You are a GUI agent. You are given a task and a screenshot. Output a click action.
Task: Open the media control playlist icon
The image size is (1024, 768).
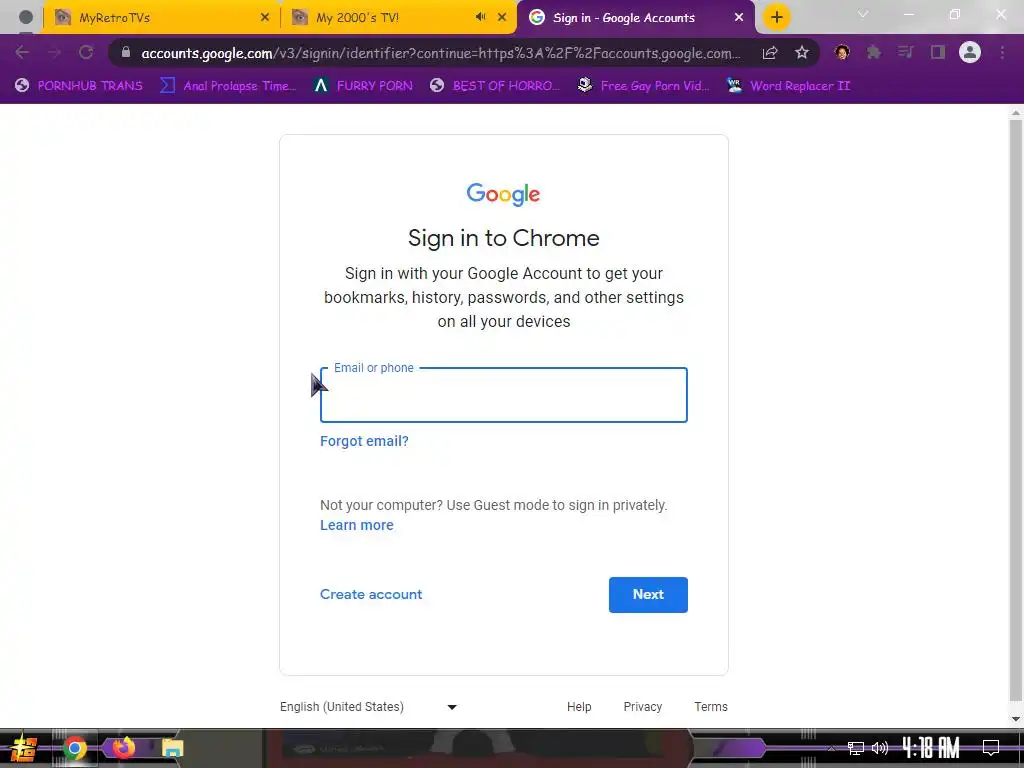(906, 52)
